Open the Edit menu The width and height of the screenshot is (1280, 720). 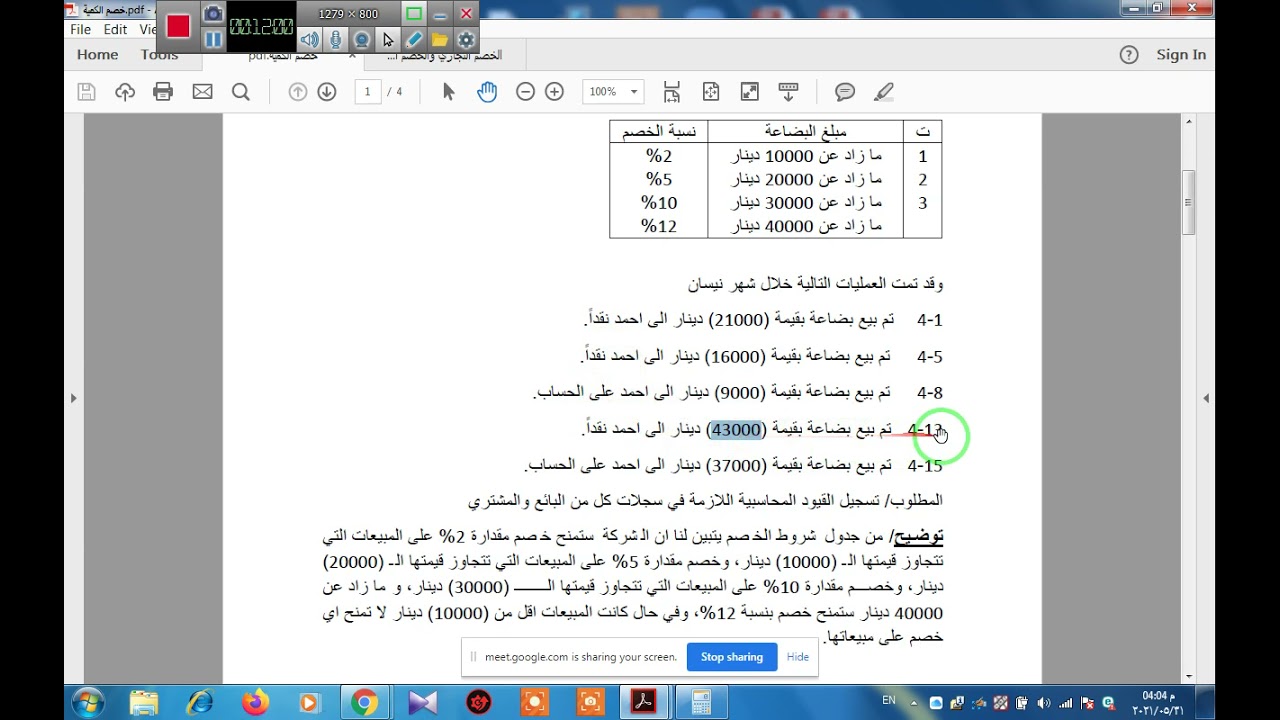pyautogui.click(x=115, y=30)
